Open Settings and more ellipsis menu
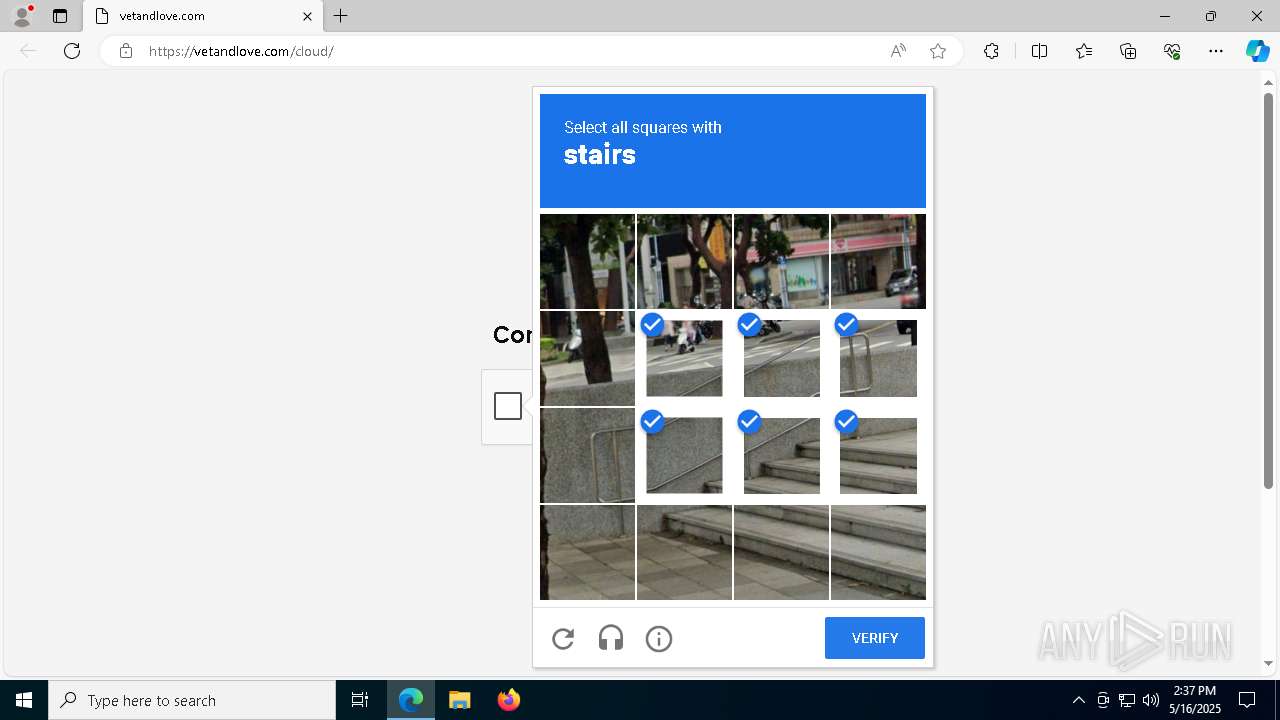Image resolution: width=1280 pixels, height=720 pixels. pyautogui.click(x=1216, y=51)
